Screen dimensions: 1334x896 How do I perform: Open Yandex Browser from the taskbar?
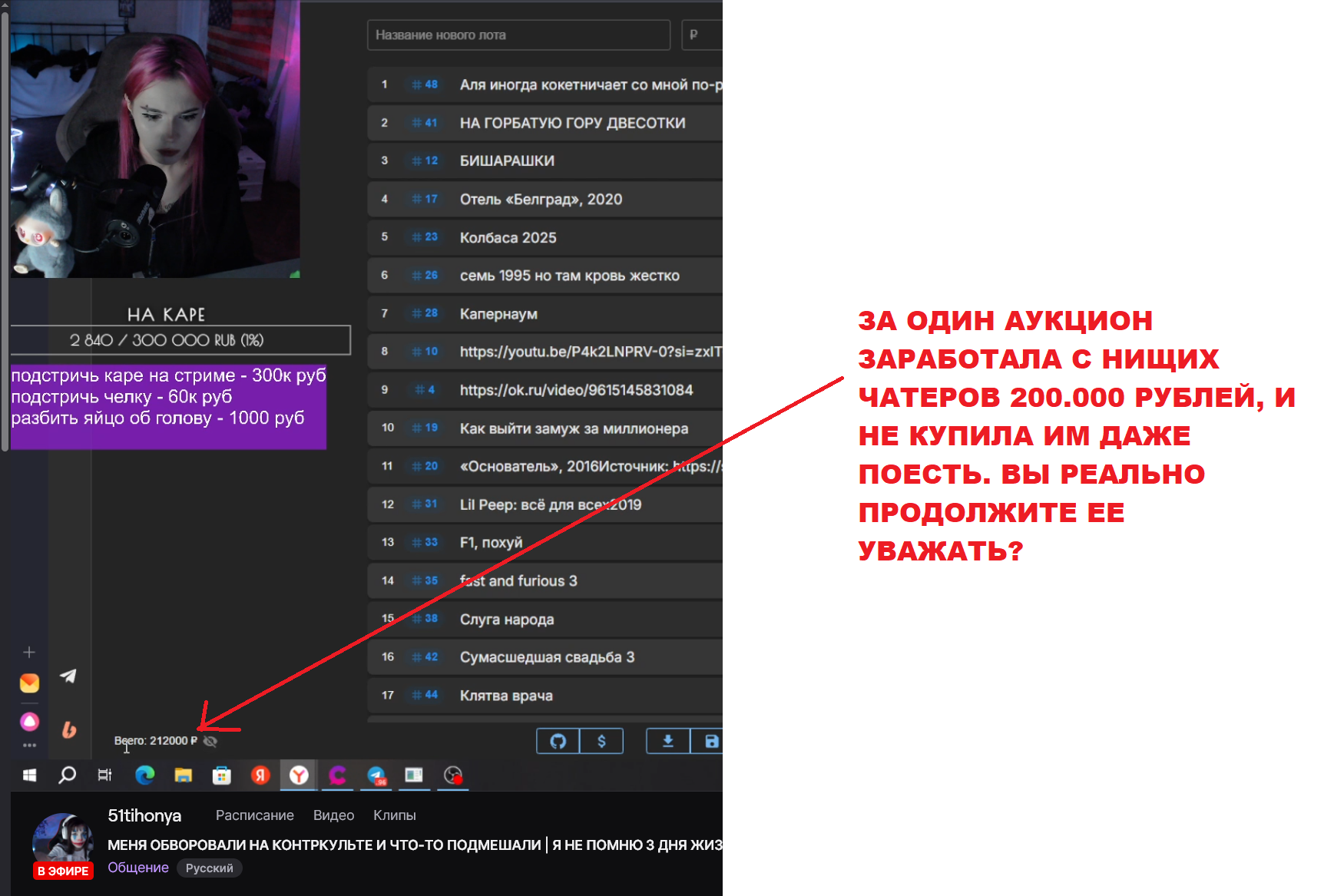tap(299, 775)
